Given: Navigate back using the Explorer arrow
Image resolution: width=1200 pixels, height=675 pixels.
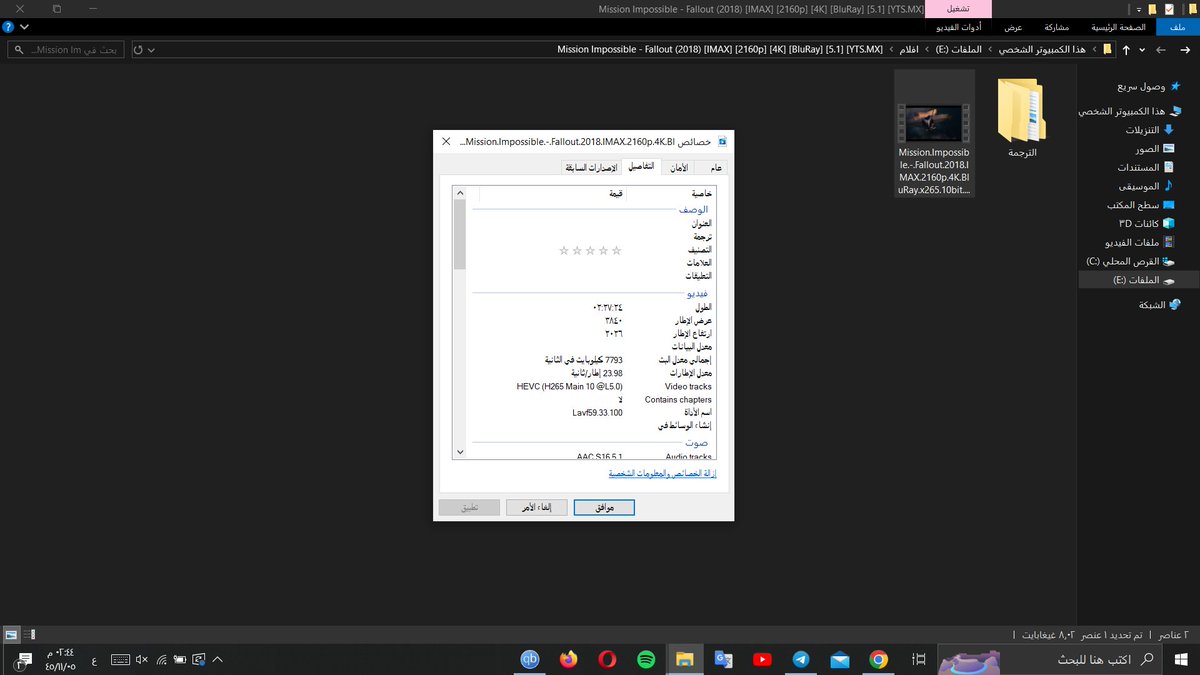Looking at the screenshot, I should [x=1183, y=49].
